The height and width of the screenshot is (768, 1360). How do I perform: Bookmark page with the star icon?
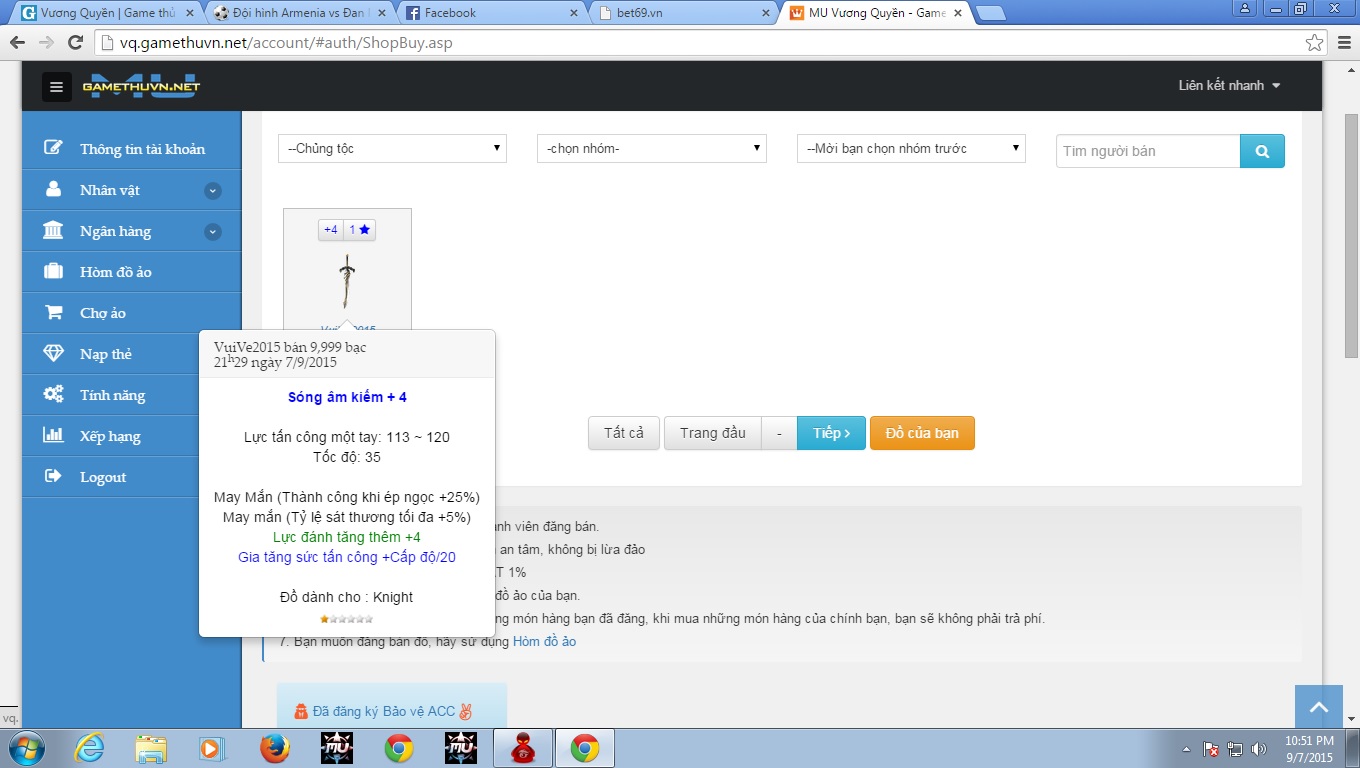[1314, 43]
